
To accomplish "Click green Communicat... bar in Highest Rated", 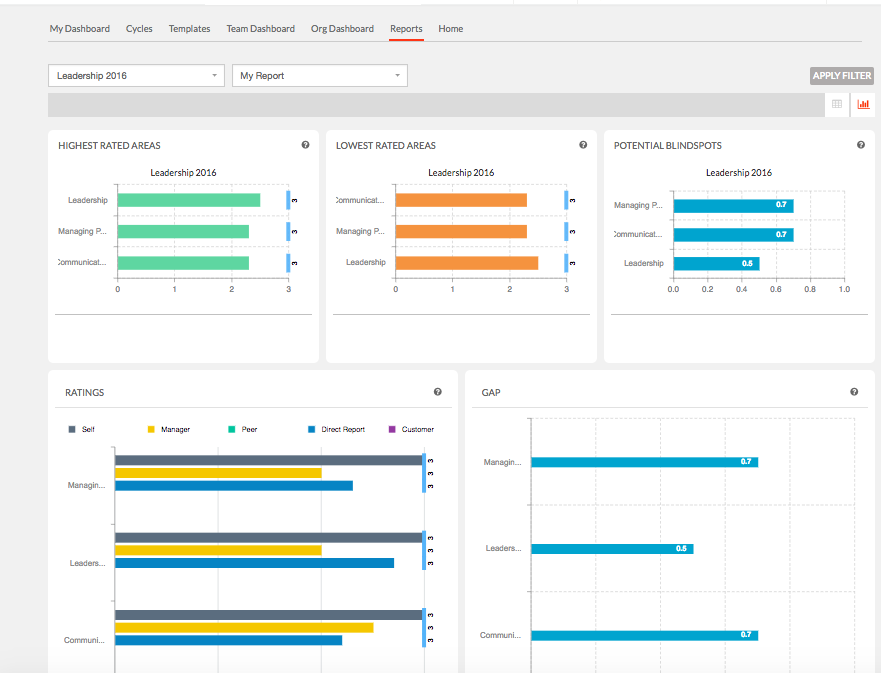I will point(183,263).
